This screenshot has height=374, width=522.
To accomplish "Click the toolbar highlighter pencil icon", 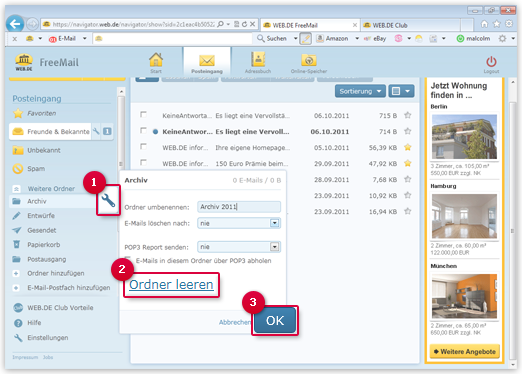I will pos(305,39).
